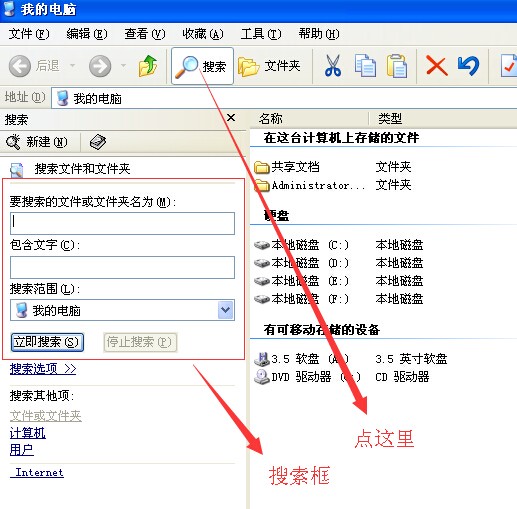
Task: Click the Copy icon in toolbar
Action: 365,66
